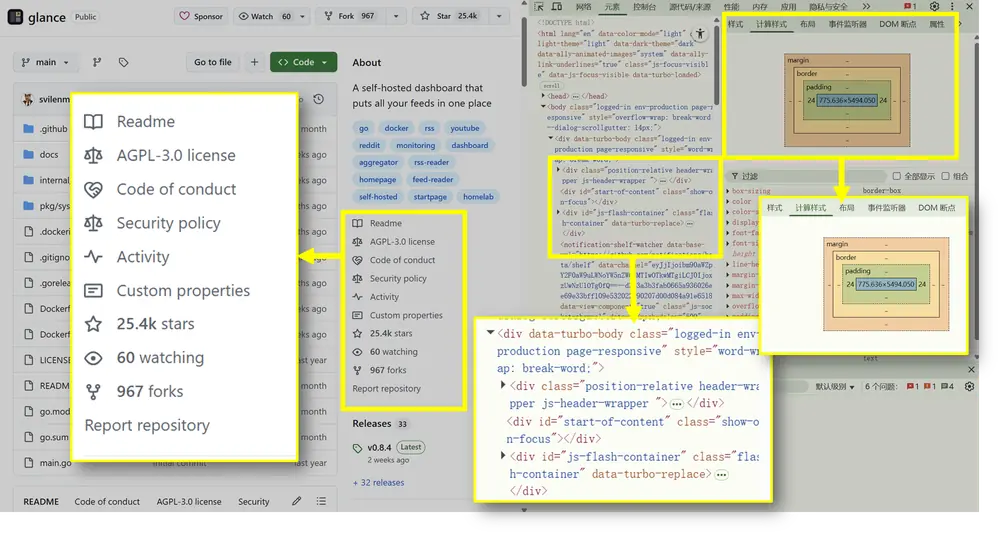Image resolution: width=1000 pixels, height=534 pixels.
Task: Collapse the body node in DOM tree
Action: pyautogui.click(x=544, y=107)
